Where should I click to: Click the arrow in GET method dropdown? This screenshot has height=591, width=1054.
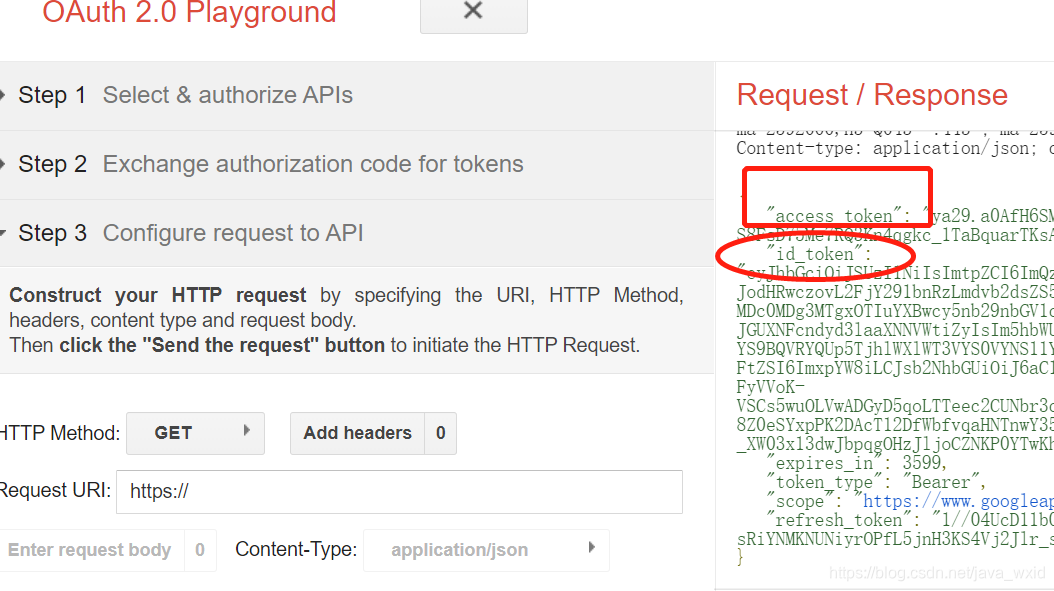click(x=246, y=432)
